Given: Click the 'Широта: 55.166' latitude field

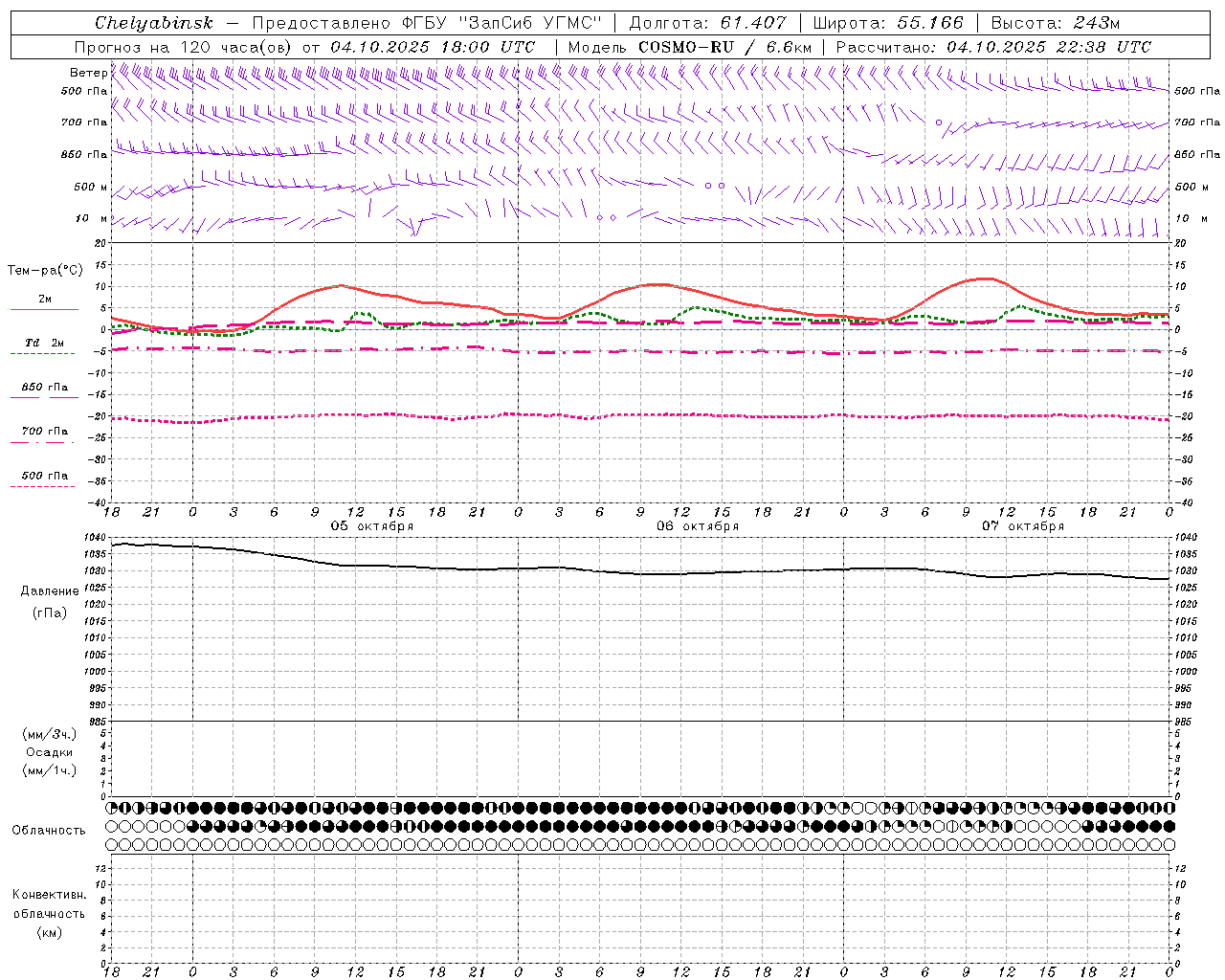Looking at the screenshot, I should [x=888, y=23].
